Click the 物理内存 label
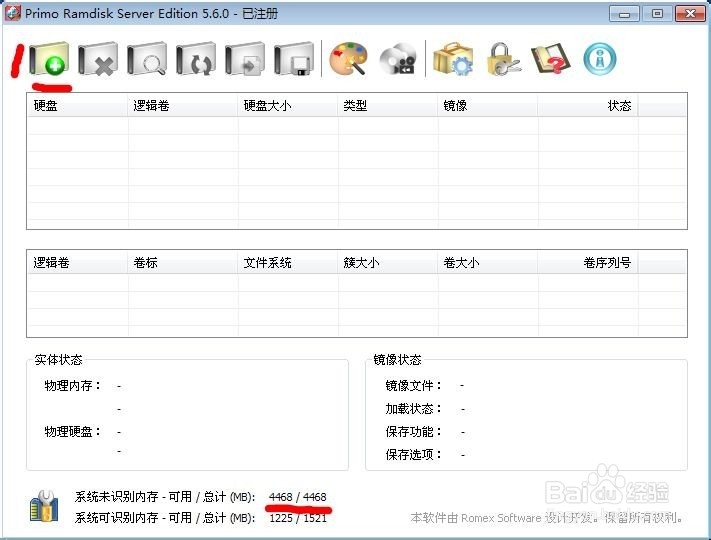This screenshot has height=540, width=711. [x=73, y=386]
